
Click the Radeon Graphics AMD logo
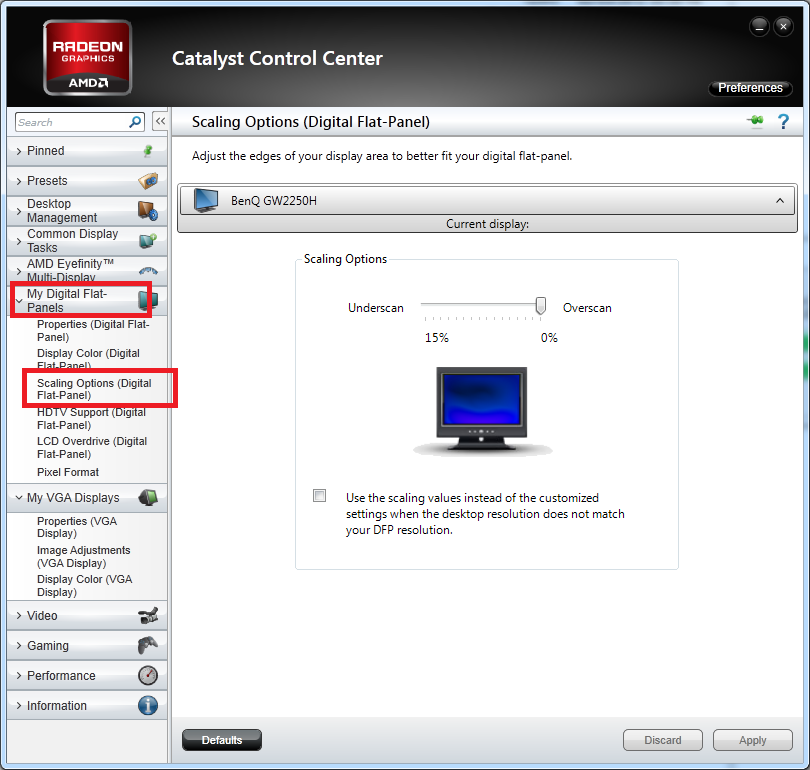tap(87, 58)
